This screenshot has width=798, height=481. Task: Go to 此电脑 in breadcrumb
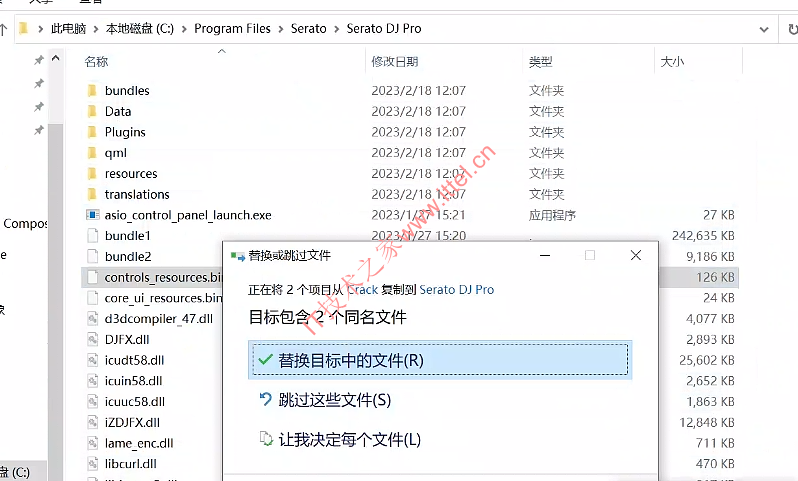(x=68, y=29)
